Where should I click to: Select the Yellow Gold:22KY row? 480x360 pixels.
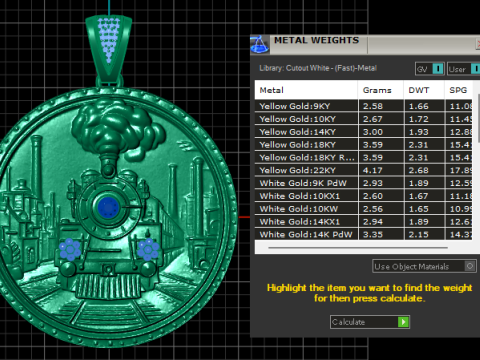click(363, 170)
